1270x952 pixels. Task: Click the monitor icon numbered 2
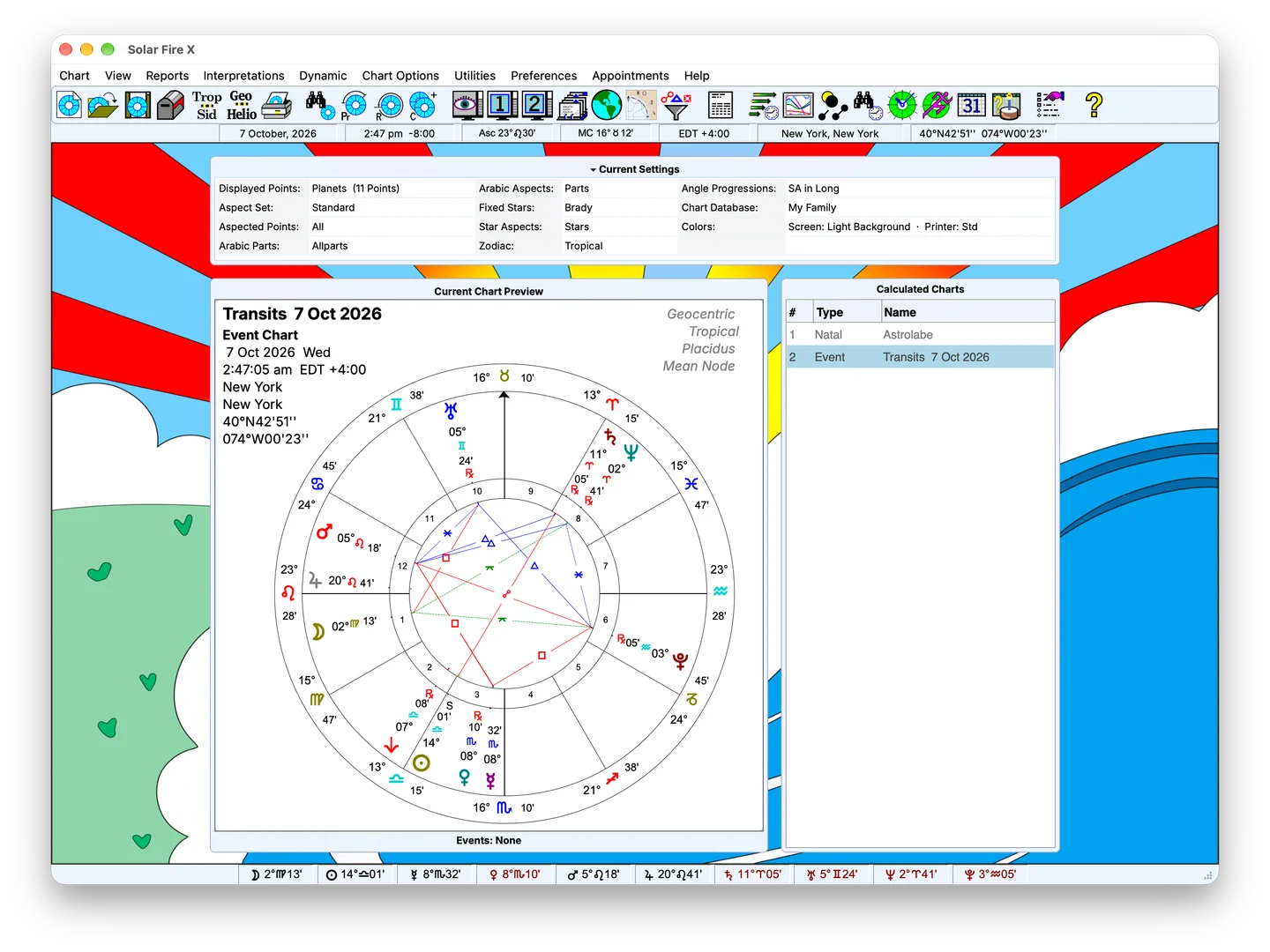click(x=536, y=106)
